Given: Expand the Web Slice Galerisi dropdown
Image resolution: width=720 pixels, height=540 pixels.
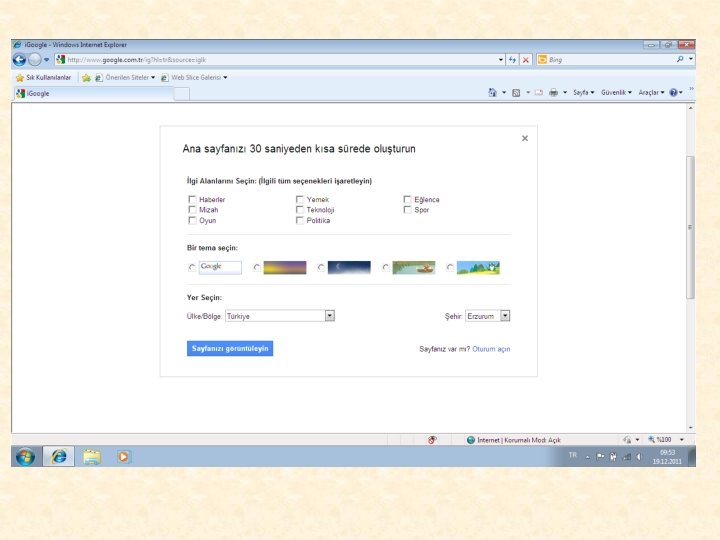Looking at the screenshot, I should [x=225, y=78].
